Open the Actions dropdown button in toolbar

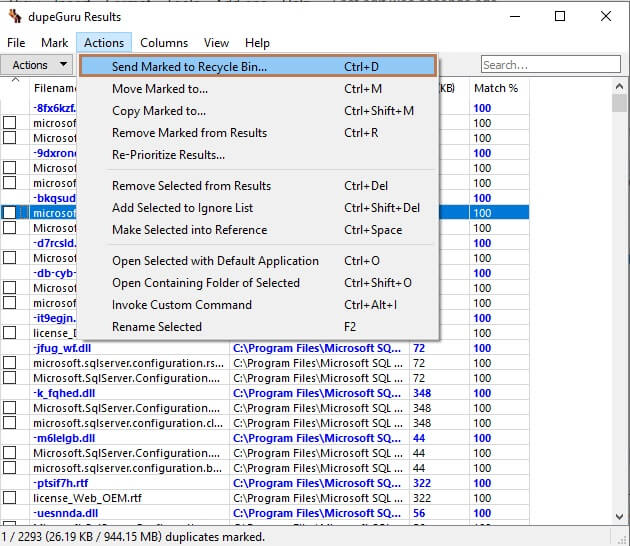38,65
